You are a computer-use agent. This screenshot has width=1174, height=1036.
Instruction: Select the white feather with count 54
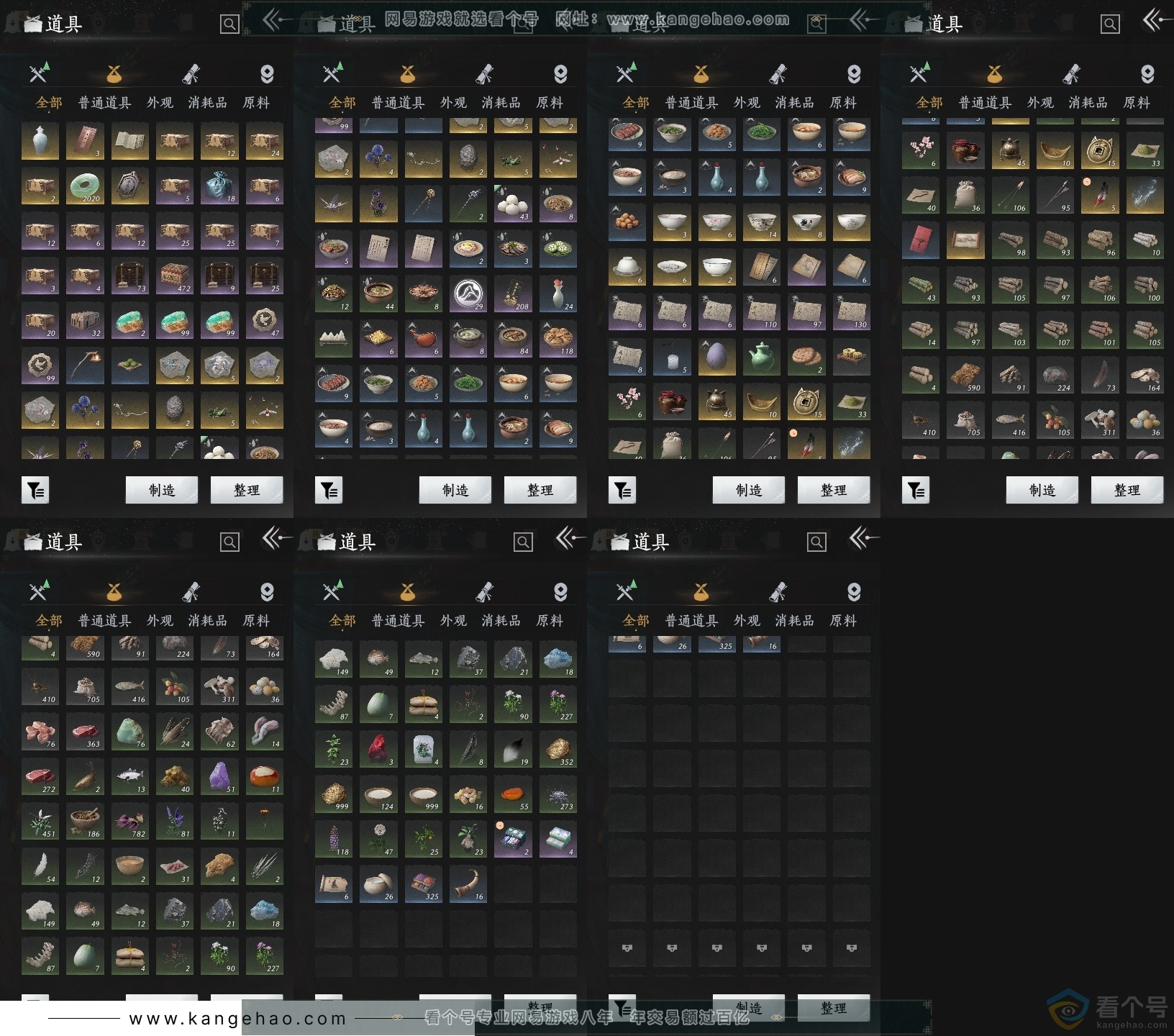coord(40,866)
